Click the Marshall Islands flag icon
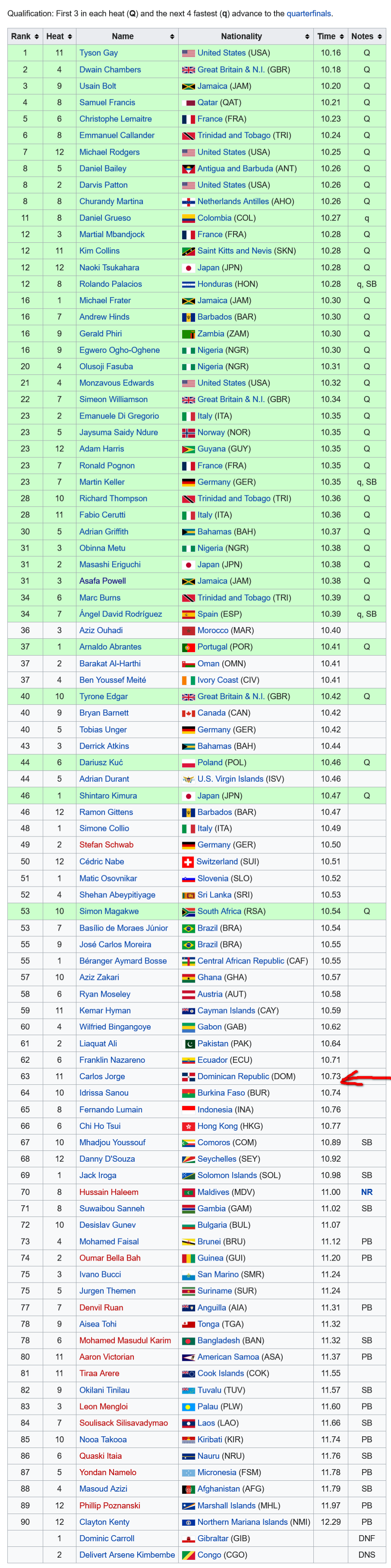 [189, 1505]
